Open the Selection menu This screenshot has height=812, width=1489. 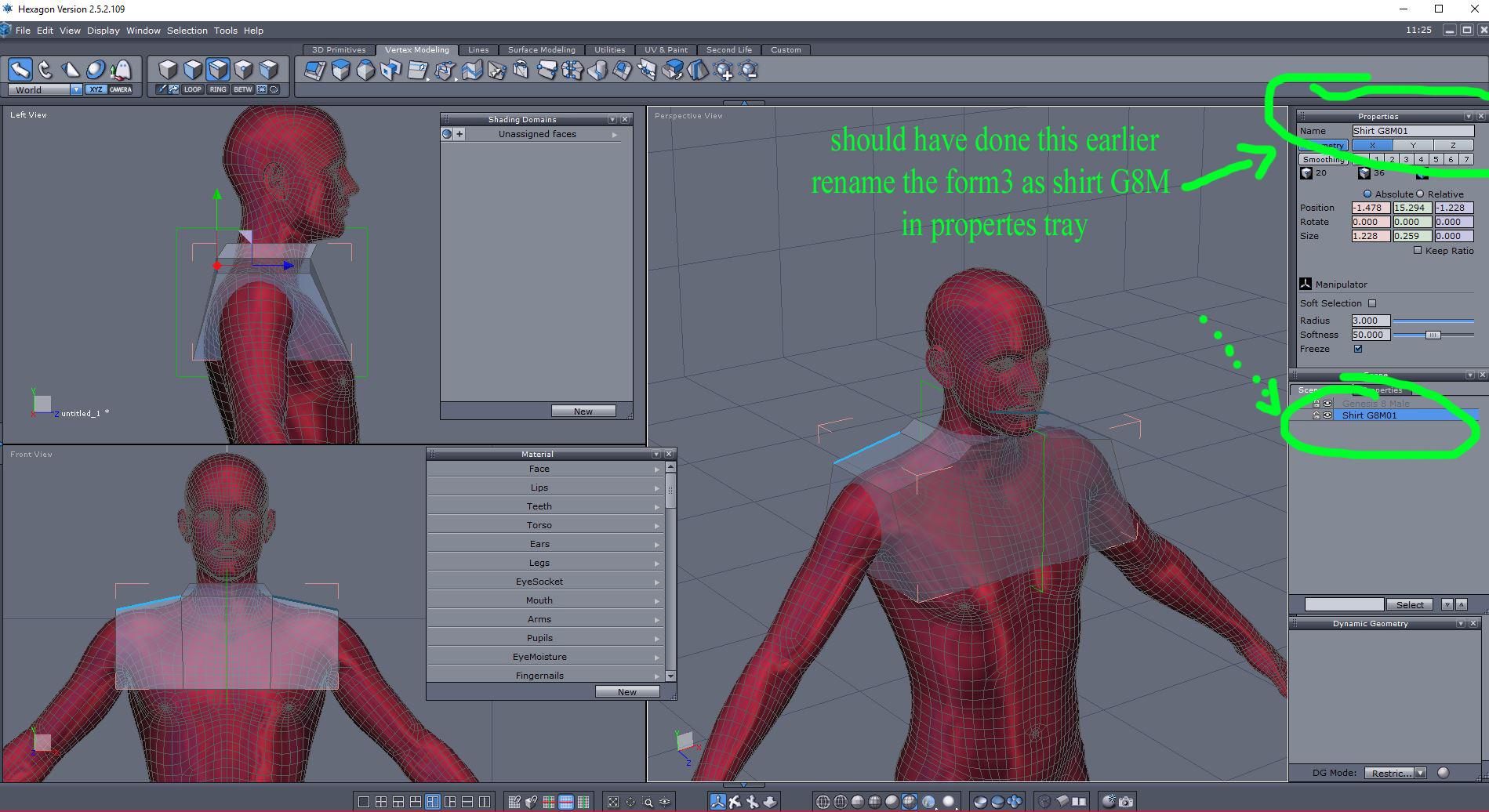pyautogui.click(x=187, y=31)
